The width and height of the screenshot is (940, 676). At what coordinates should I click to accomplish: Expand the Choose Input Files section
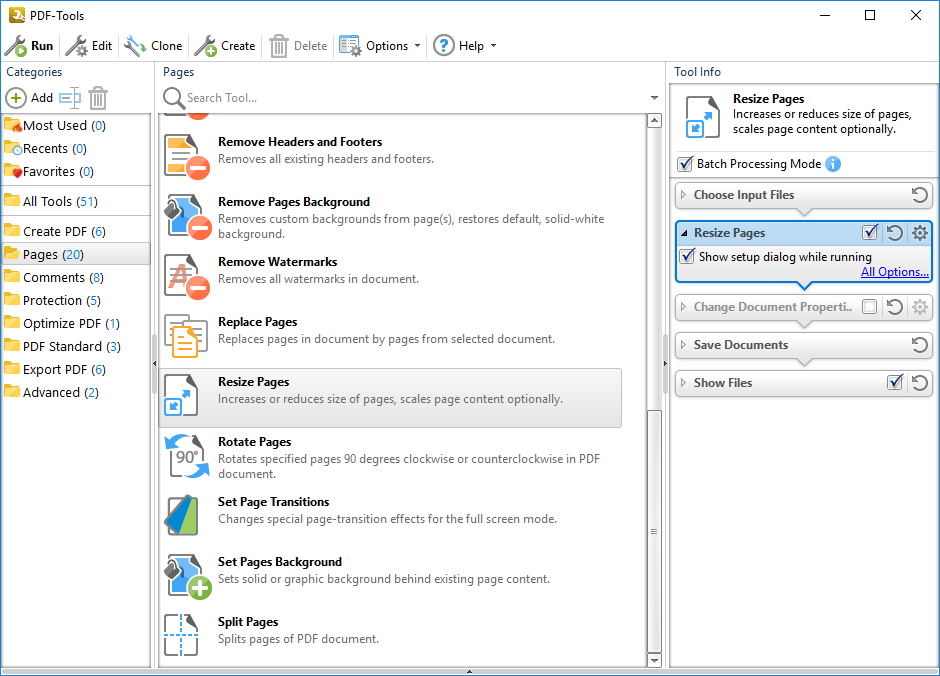[x=684, y=195]
